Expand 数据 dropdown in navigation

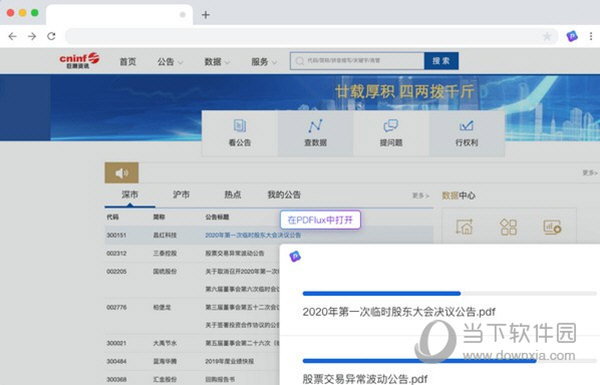pyautogui.click(x=217, y=62)
